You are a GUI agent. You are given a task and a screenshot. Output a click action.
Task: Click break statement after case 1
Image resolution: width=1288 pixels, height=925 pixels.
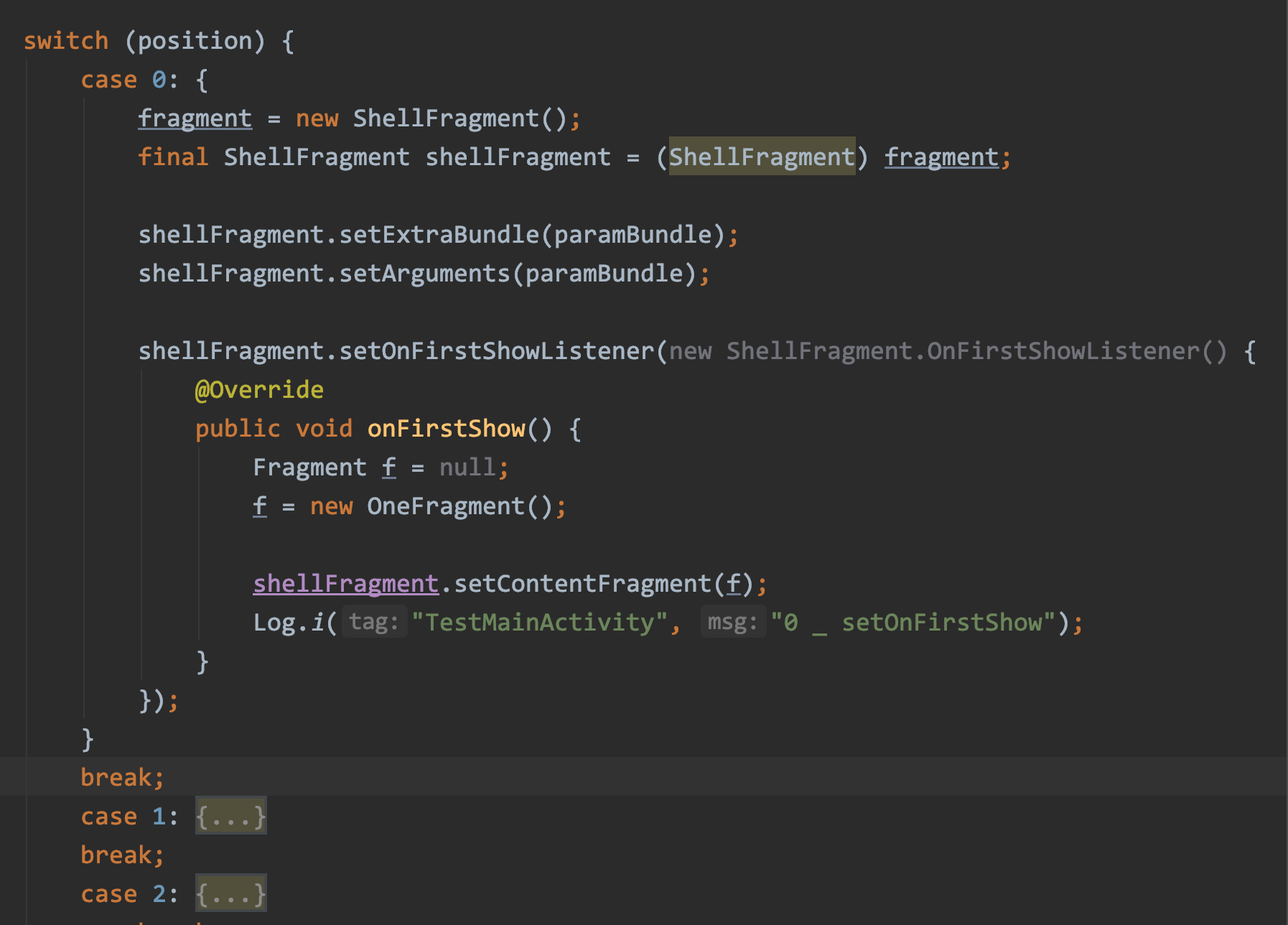(122, 855)
